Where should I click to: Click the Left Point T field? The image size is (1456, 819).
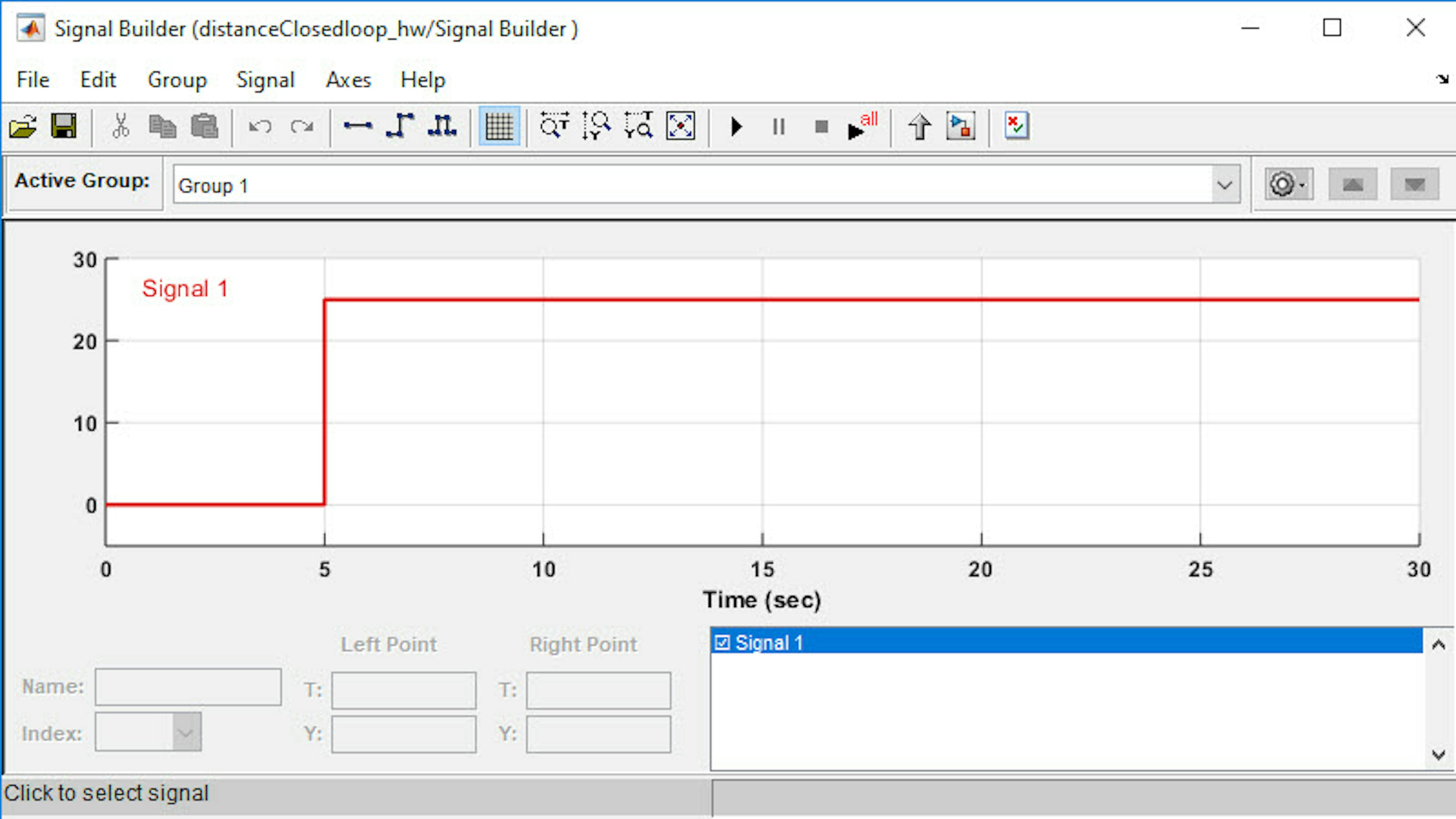click(404, 690)
